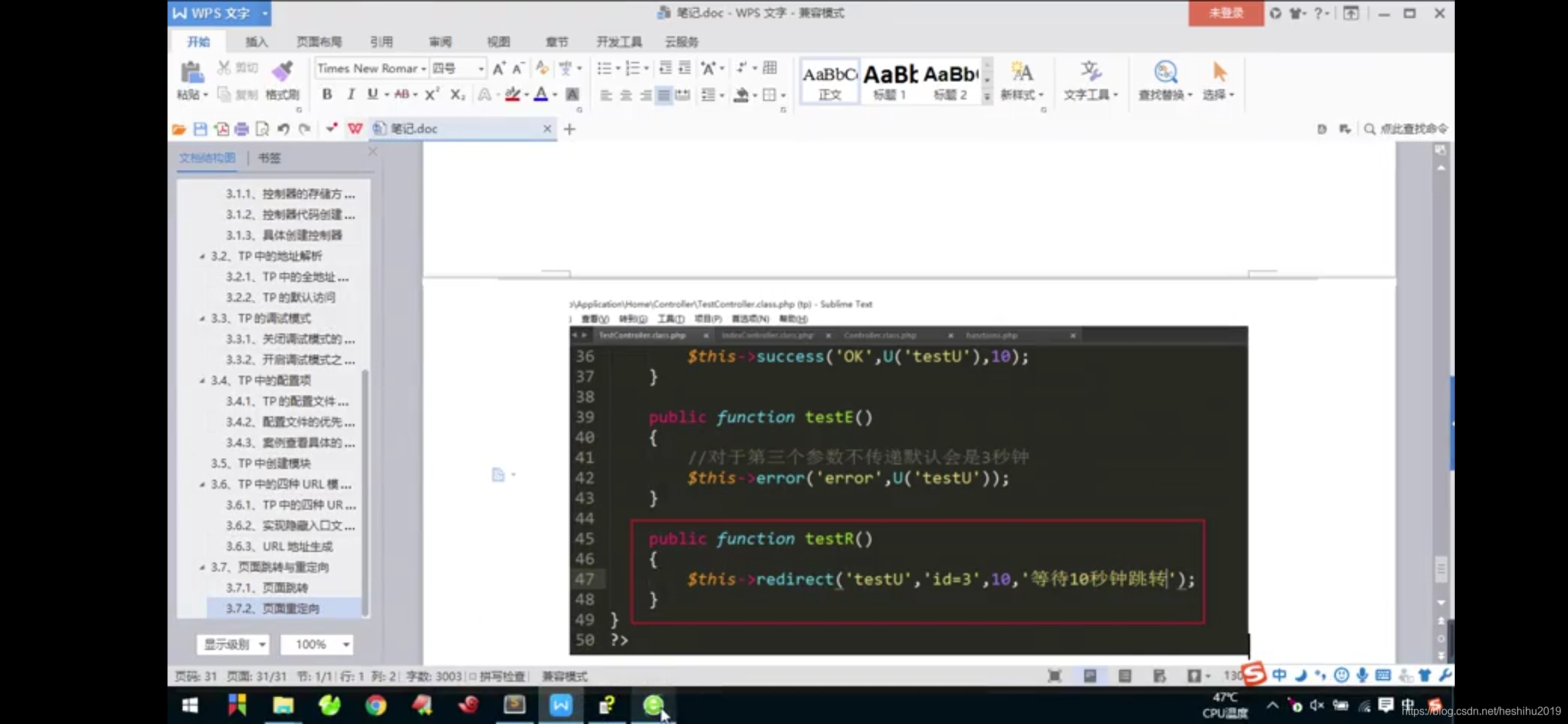This screenshot has width=1568, height=724.
Task: Increase font size with A+ icon
Action: click(499, 68)
